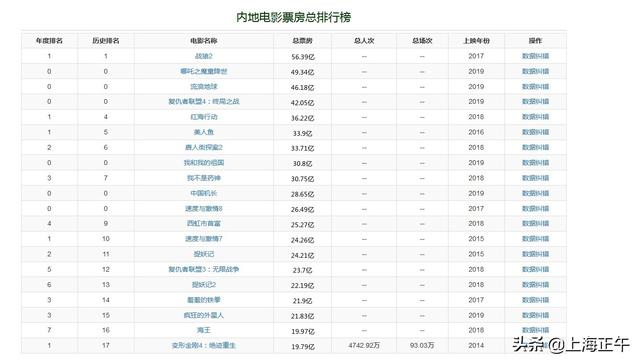Open the 羞羞的铁拳 movie link
This screenshot has height=363, width=640.
click(x=204, y=300)
